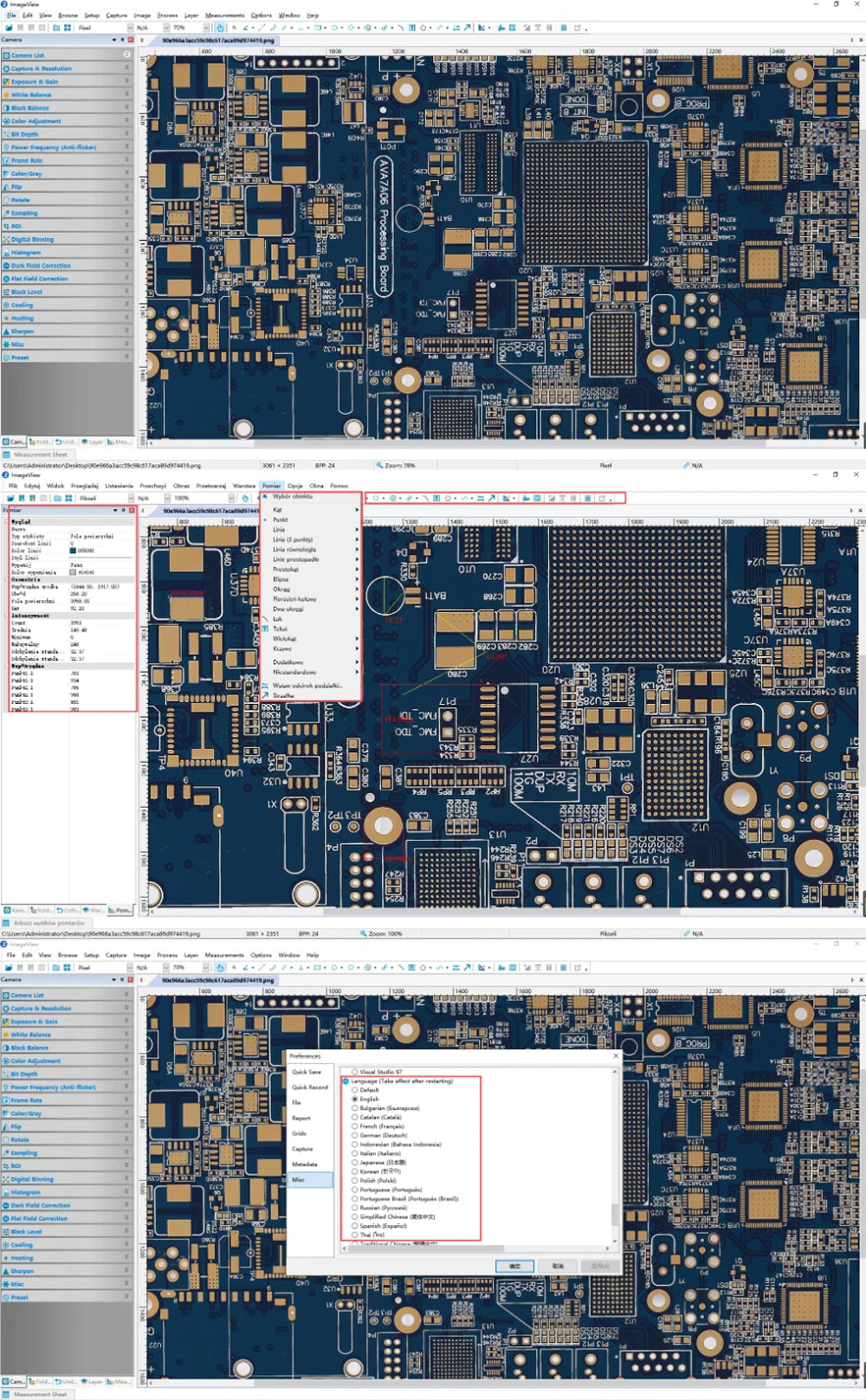Open the Pomoc menu
866x1400 pixels.
click(339, 486)
